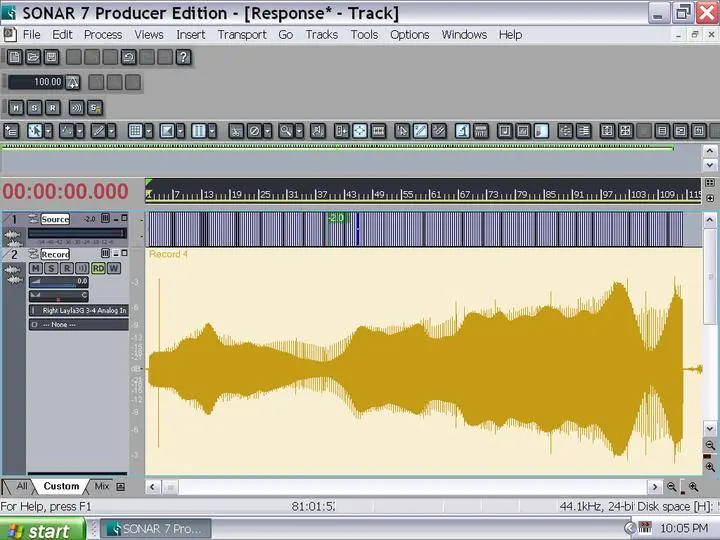Minimize the Source track strip
Screen dimensions: 720x540
coord(116,219)
